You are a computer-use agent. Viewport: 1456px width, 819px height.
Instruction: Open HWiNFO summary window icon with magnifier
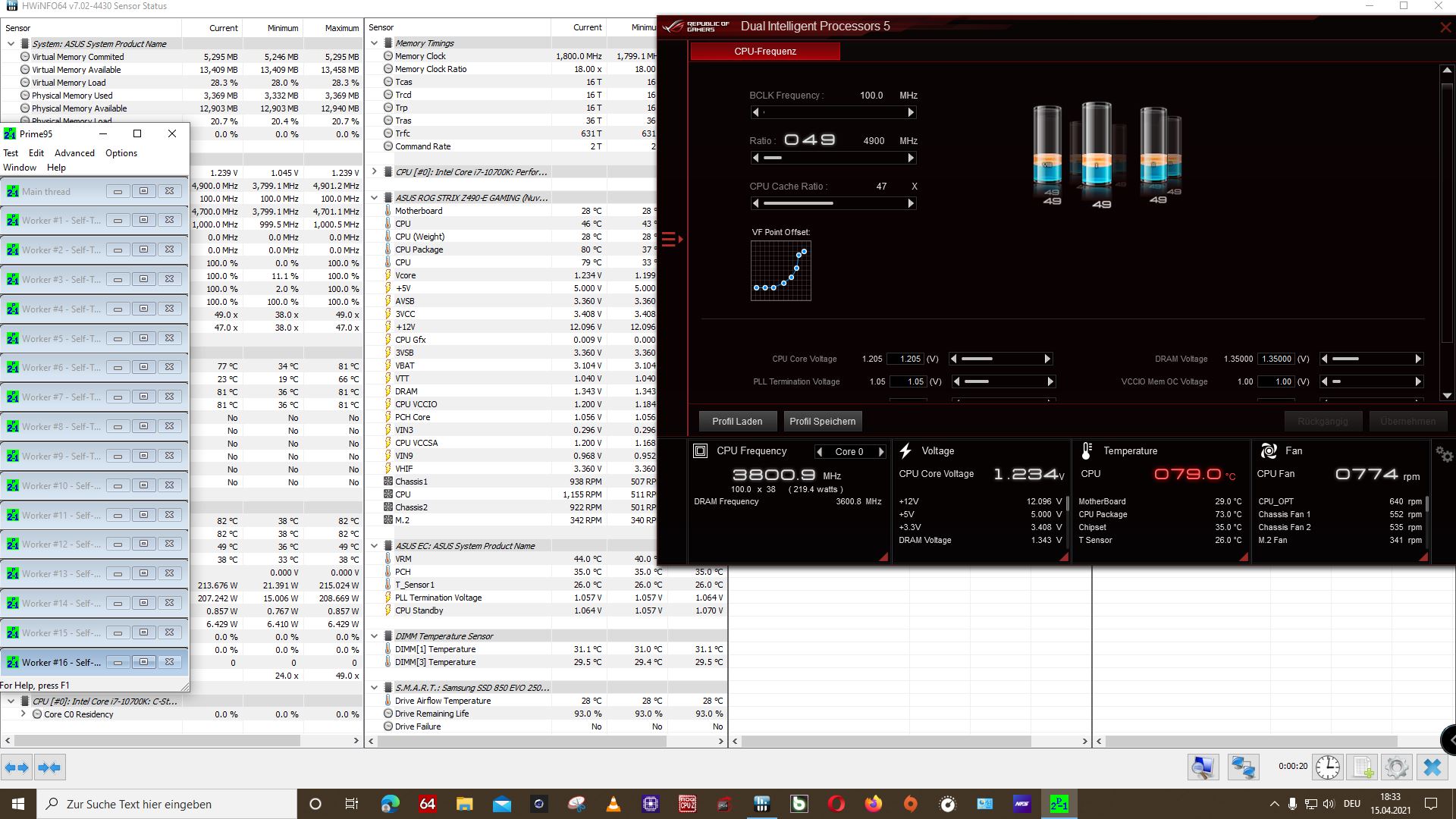[1203, 767]
